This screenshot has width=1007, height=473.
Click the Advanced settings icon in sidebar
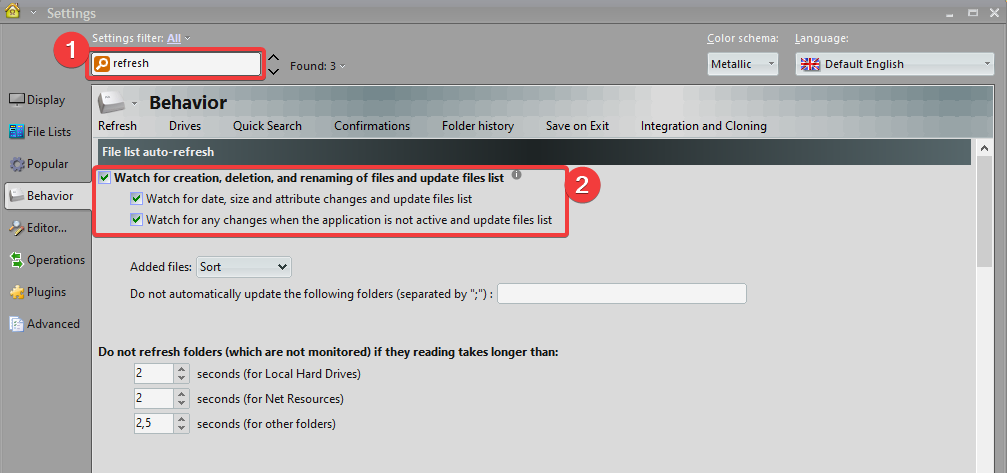pyautogui.click(x=17, y=324)
